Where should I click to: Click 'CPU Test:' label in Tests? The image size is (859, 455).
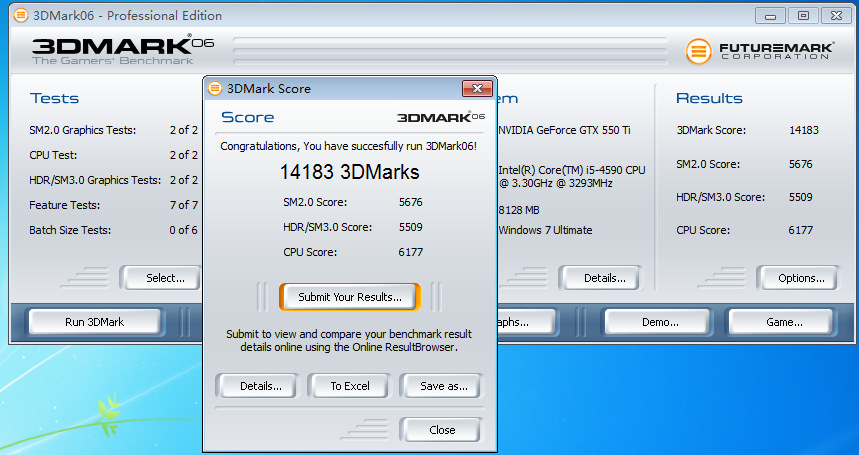point(53,155)
